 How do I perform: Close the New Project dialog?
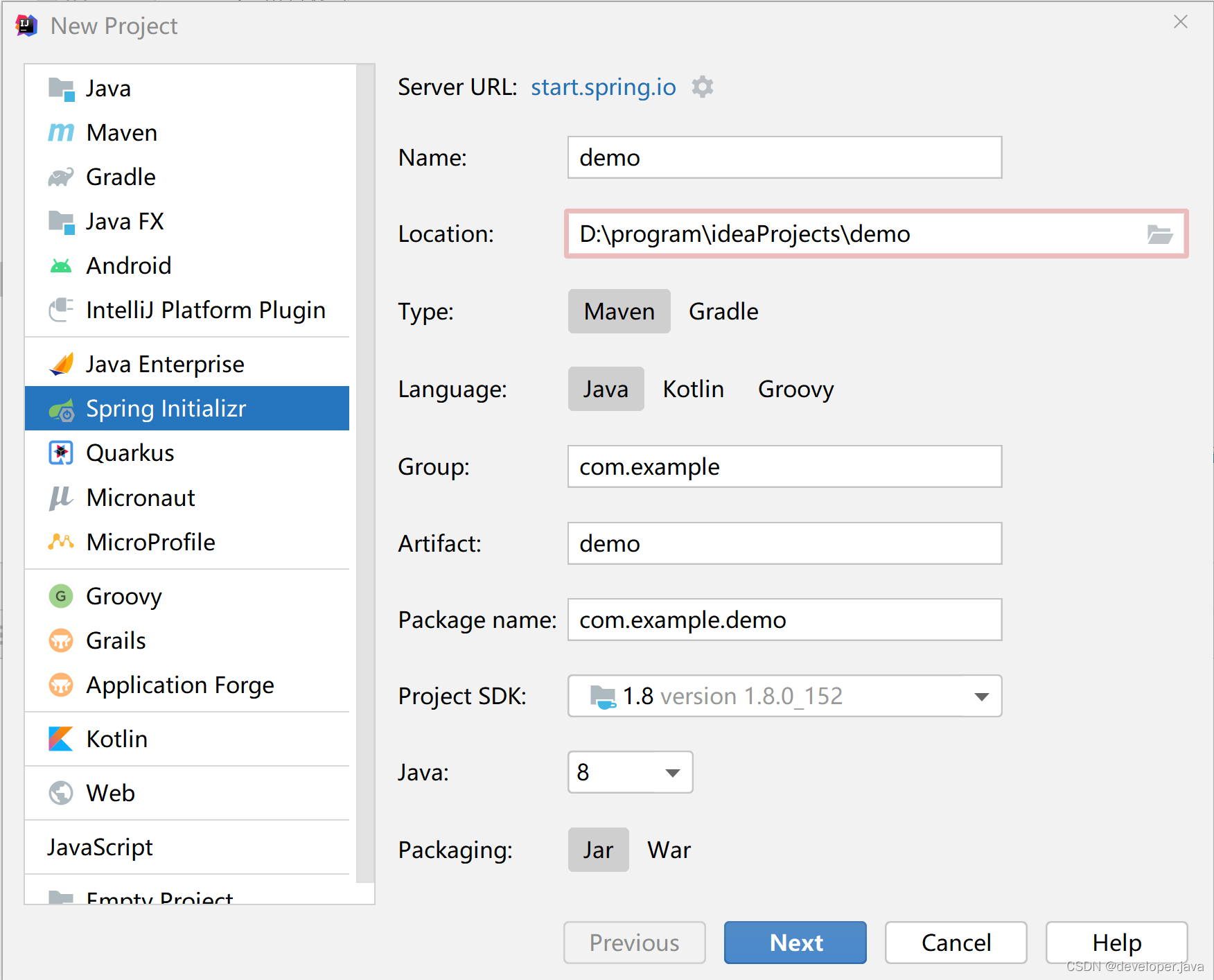tap(1181, 22)
